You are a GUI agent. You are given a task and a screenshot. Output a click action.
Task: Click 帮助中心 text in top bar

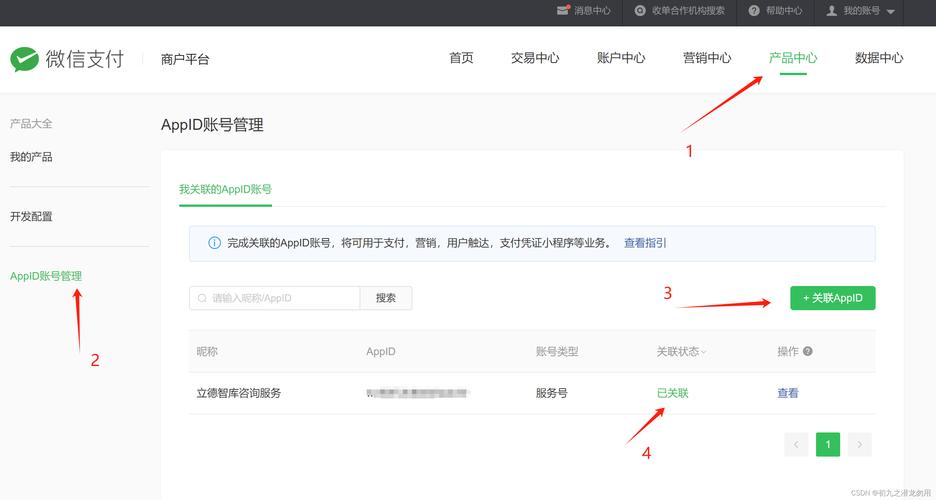click(x=784, y=11)
